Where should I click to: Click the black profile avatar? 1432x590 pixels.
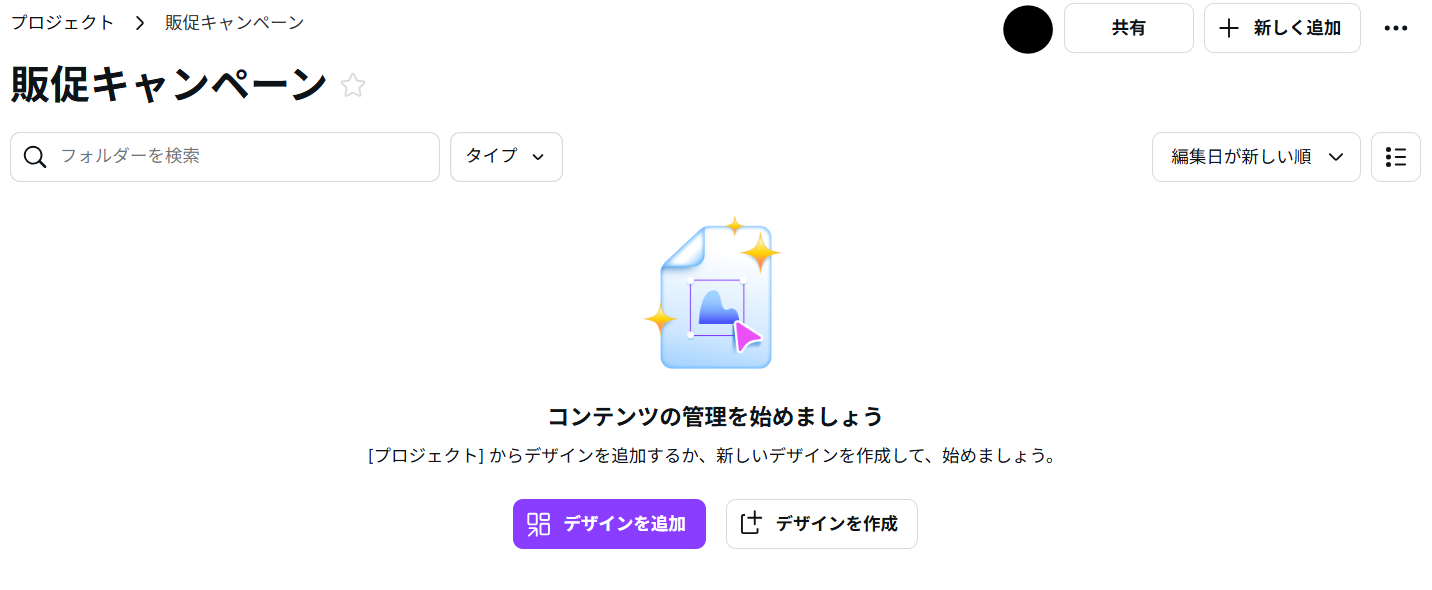[x=1028, y=29]
